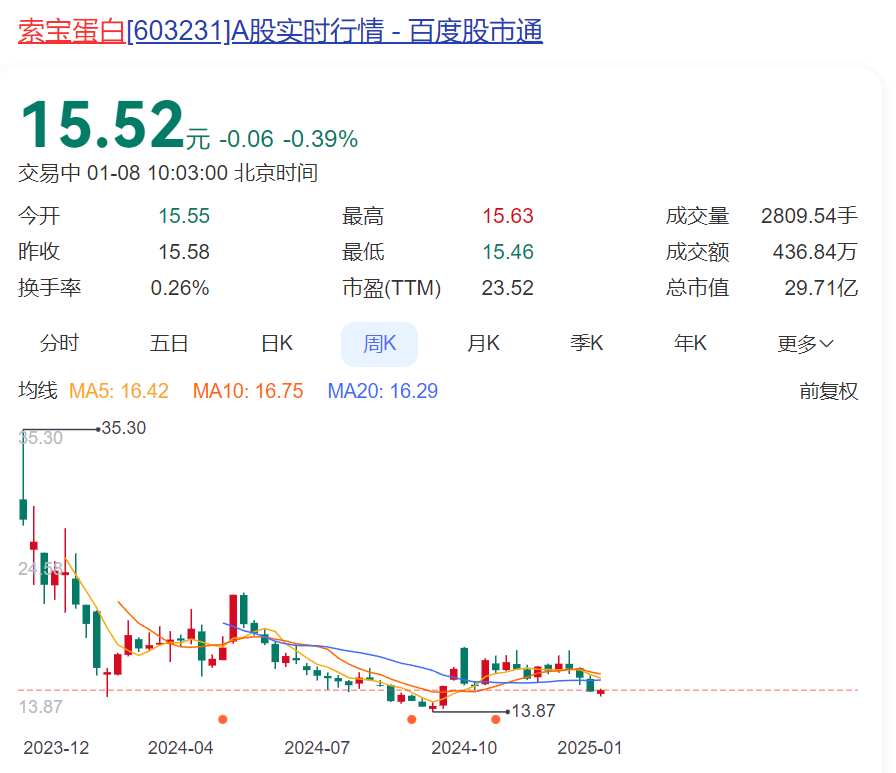Click the MA5: 16.42 indicator label
Image resolution: width=896 pixels, height=773 pixels.
[x=119, y=391]
